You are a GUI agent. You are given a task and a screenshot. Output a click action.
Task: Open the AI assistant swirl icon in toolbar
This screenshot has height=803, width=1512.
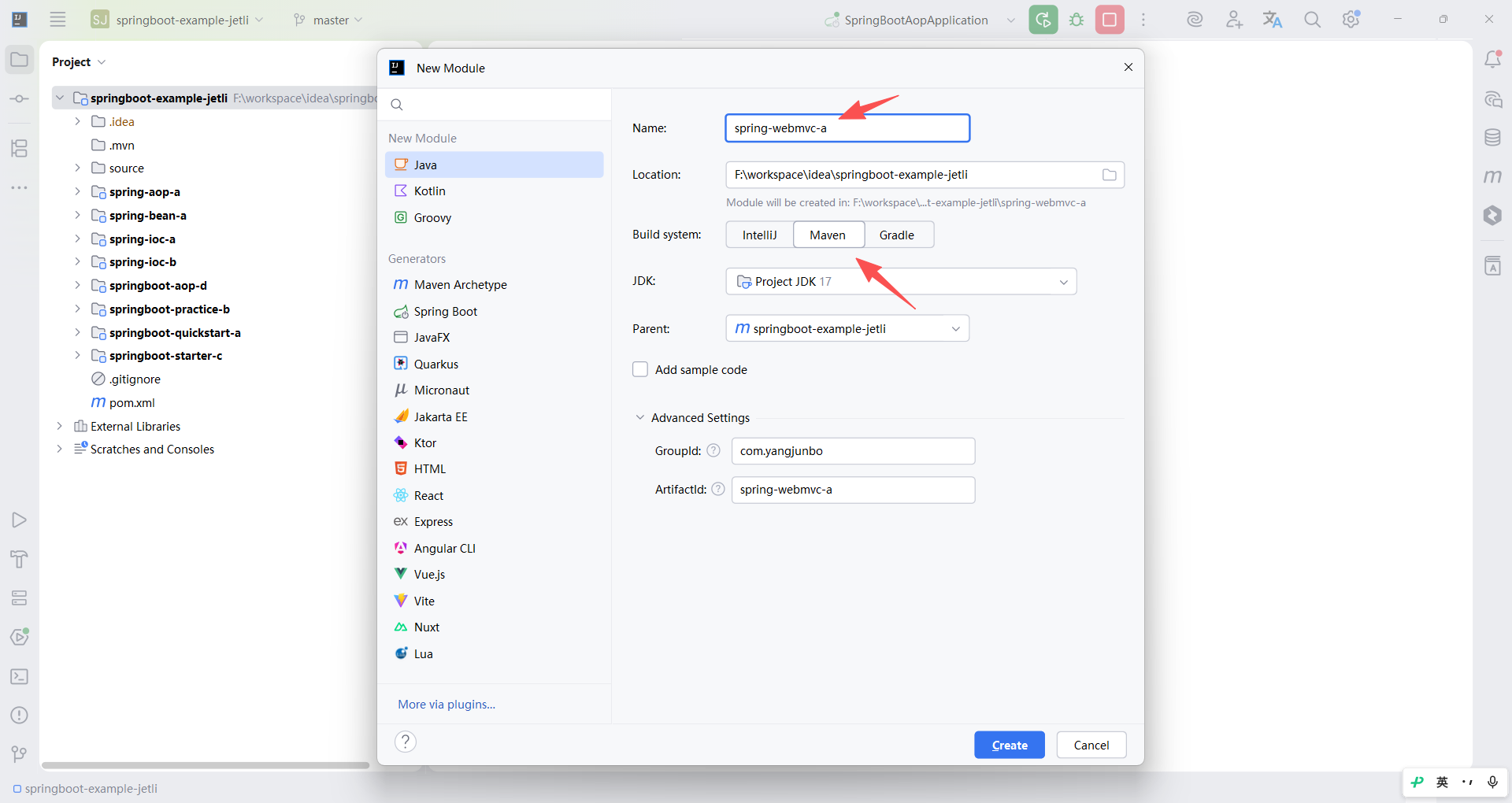coord(1195,20)
